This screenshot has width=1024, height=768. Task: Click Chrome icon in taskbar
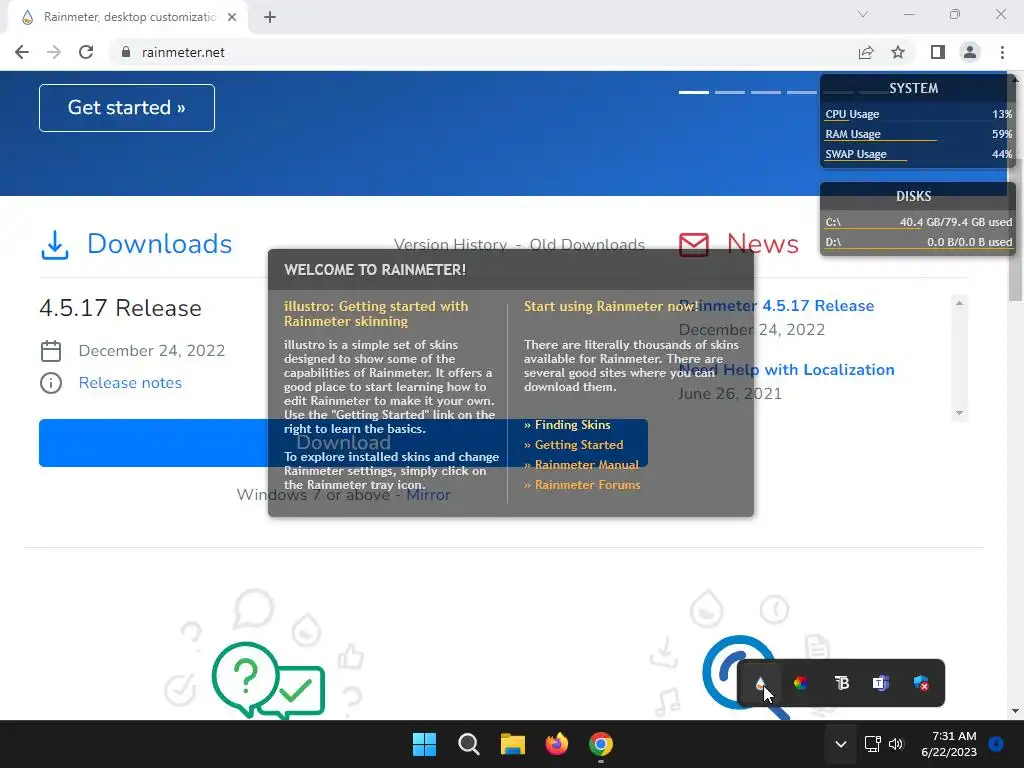click(x=601, y=744)
